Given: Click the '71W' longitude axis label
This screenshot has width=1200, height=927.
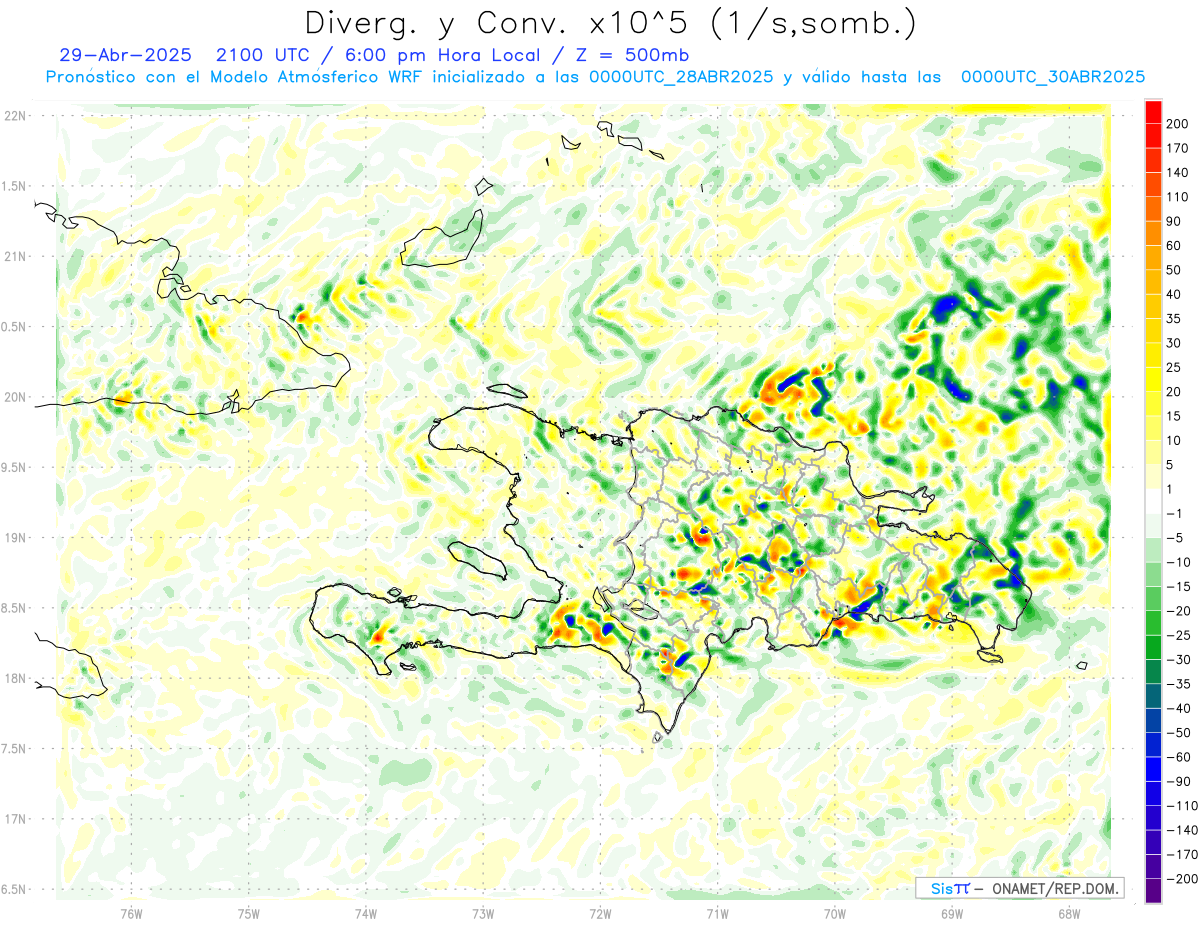Looking at the screenshot, I should [x=717, y=913].
